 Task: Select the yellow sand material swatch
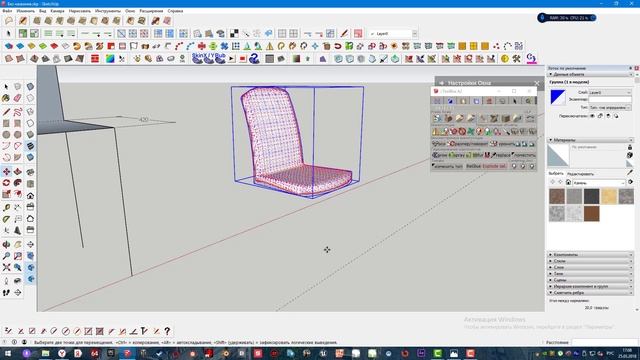609,196
